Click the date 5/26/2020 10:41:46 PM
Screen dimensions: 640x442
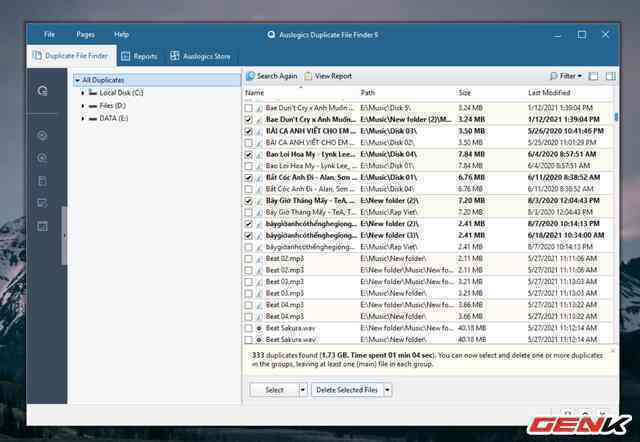coord(565,131)
